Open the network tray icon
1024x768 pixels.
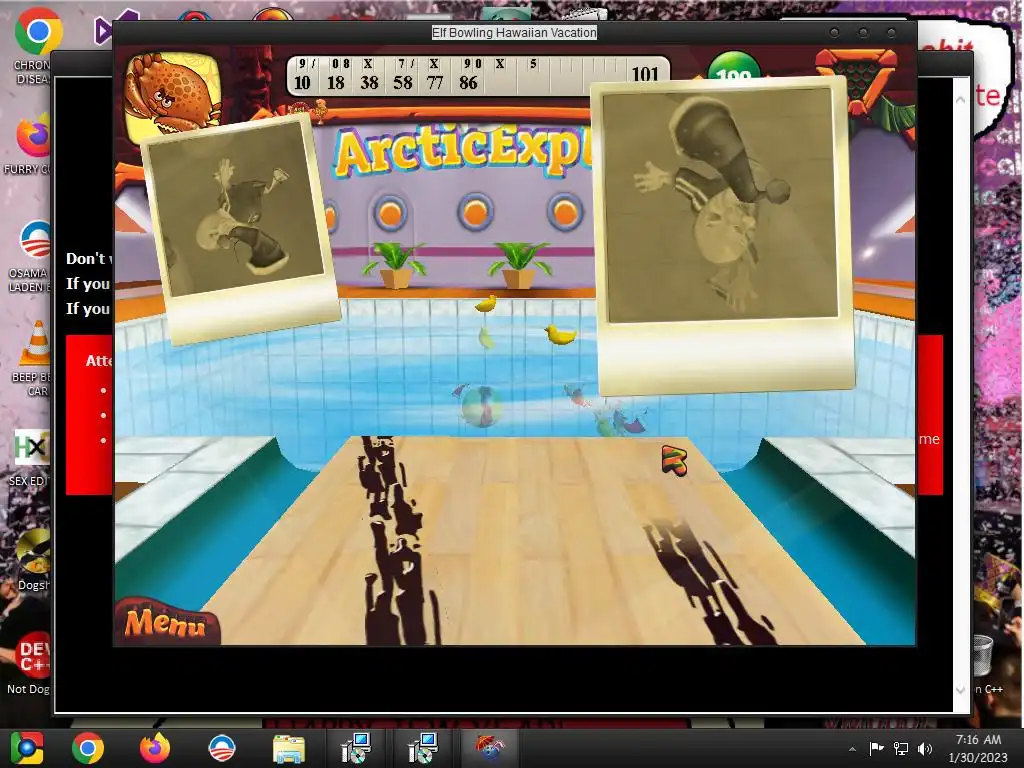pyautogui.click(x=901, y=748)
